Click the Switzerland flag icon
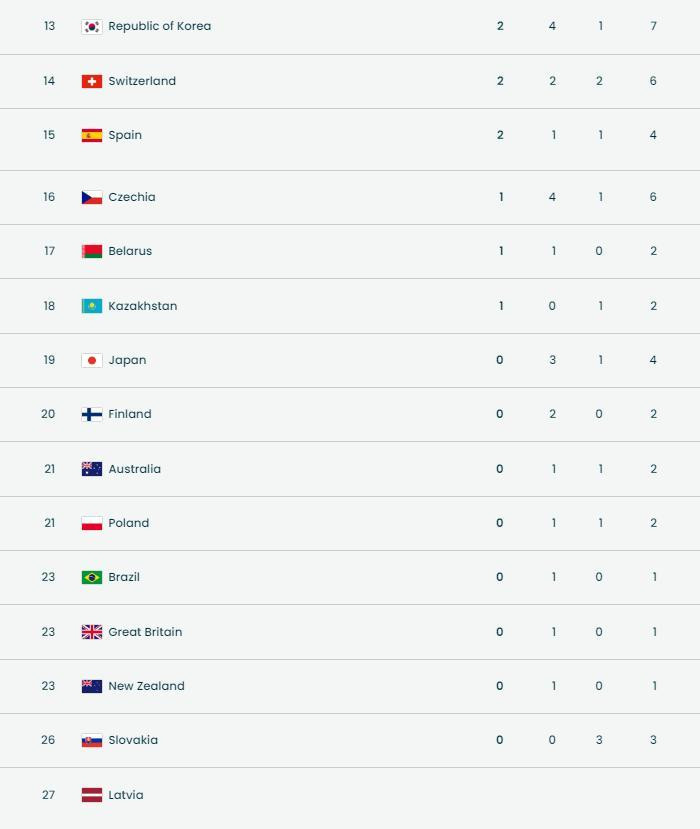 pos(92,81)
